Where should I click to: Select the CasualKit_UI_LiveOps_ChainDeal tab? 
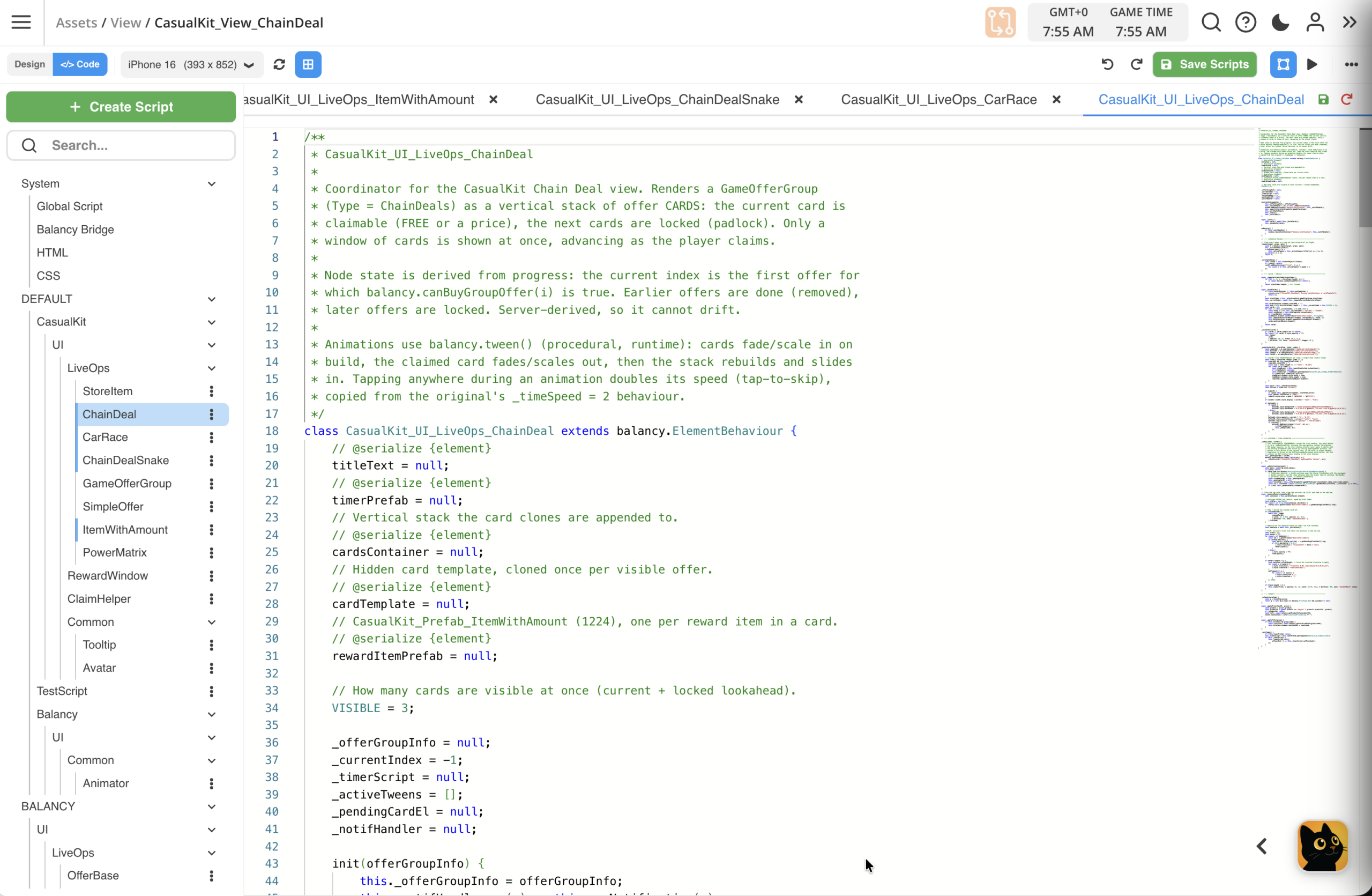tap(1201, 100)
